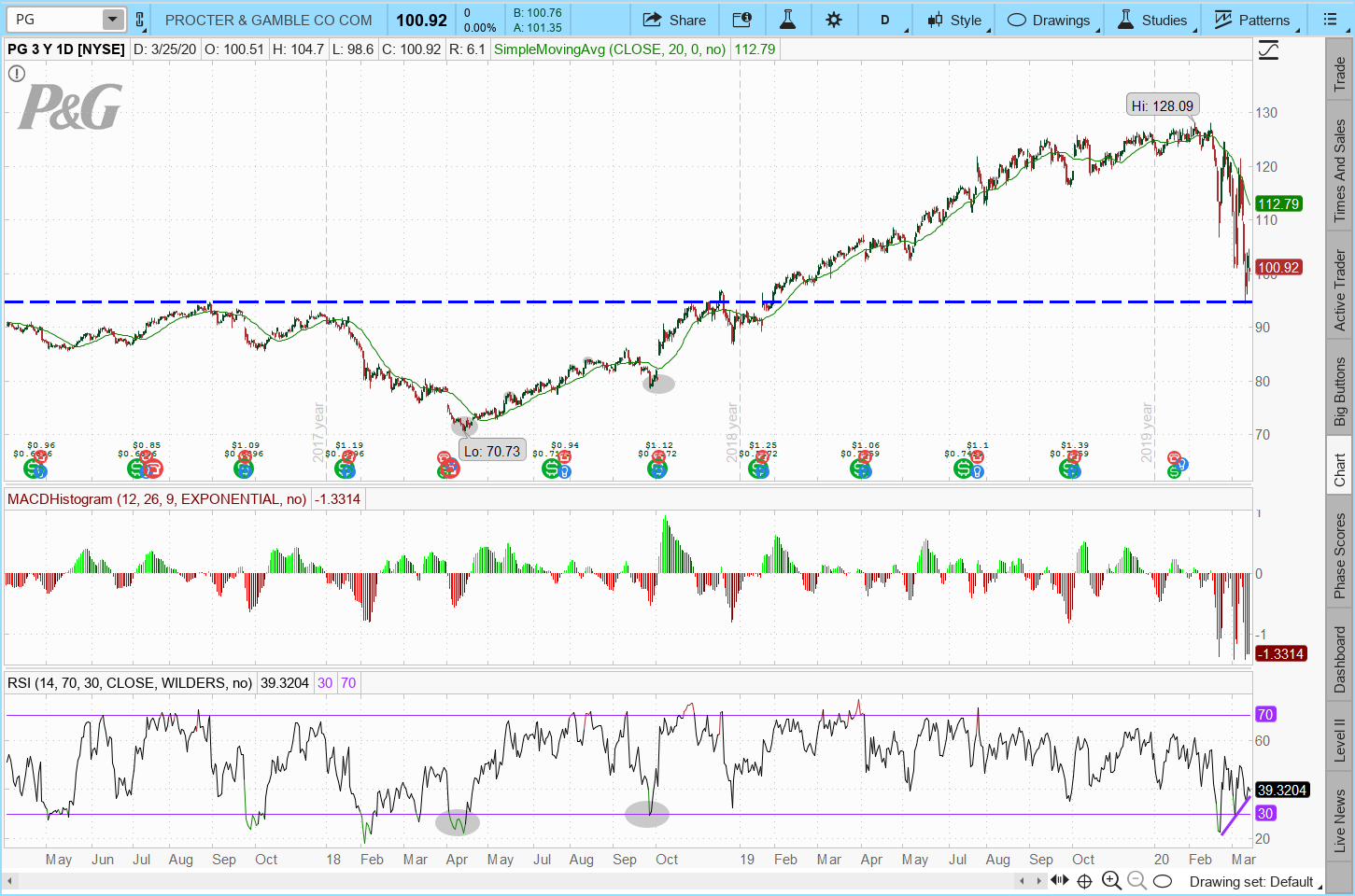Click the left arrow beside the bottom-right tools

(x=1023, y=881)
